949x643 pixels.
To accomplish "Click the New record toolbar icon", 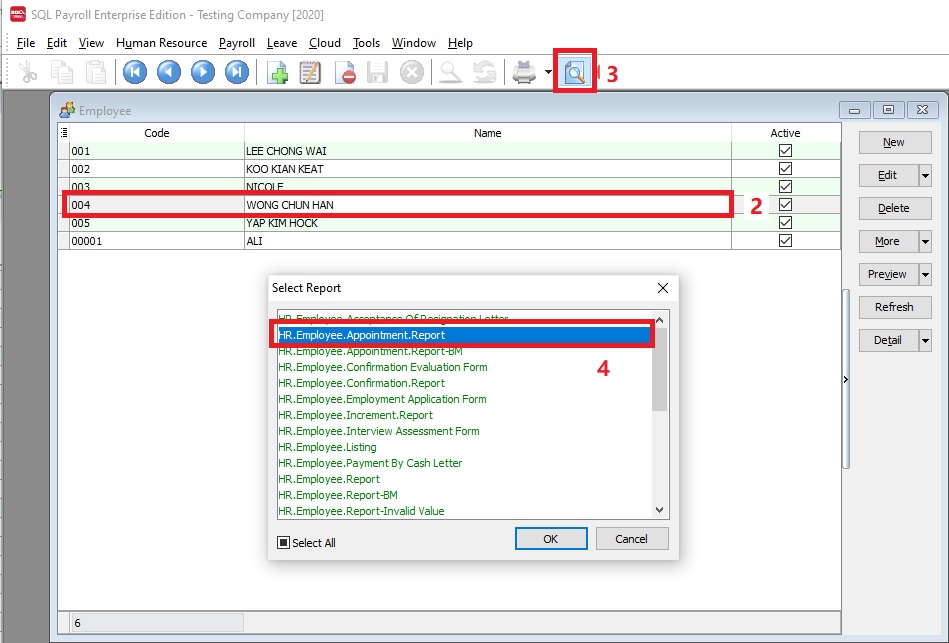I will (276, 72).
